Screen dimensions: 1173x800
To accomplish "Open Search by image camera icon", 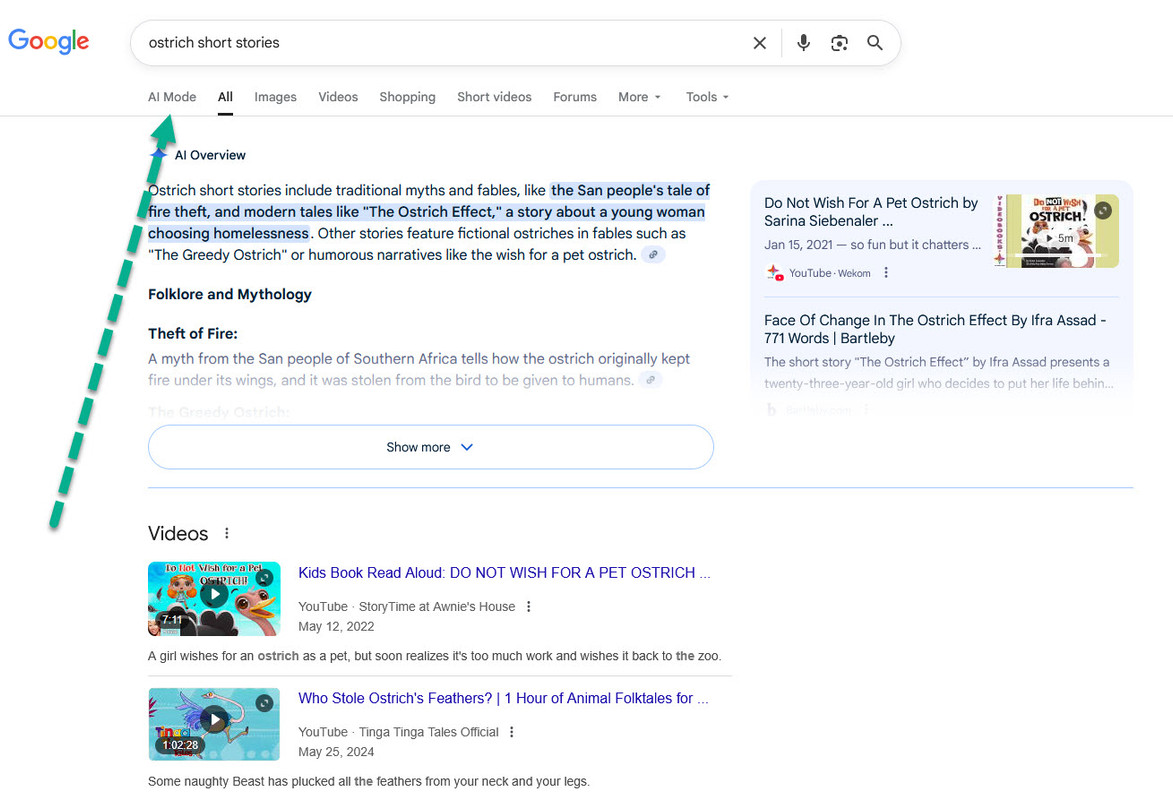I will (839, 43).
